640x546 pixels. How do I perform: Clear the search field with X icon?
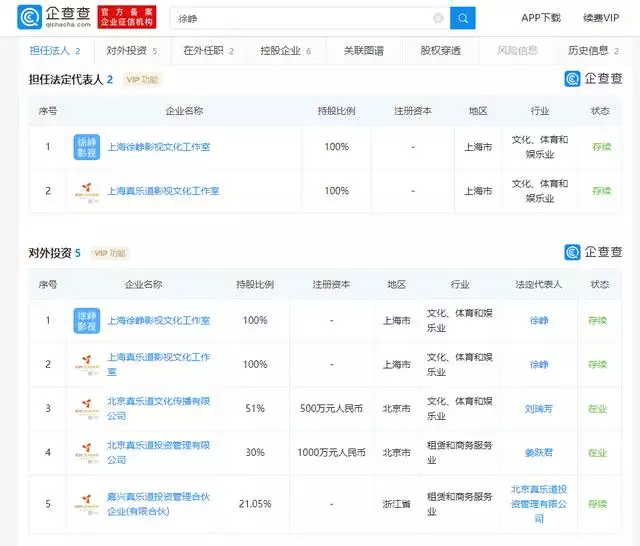click(x=438, y=18)
